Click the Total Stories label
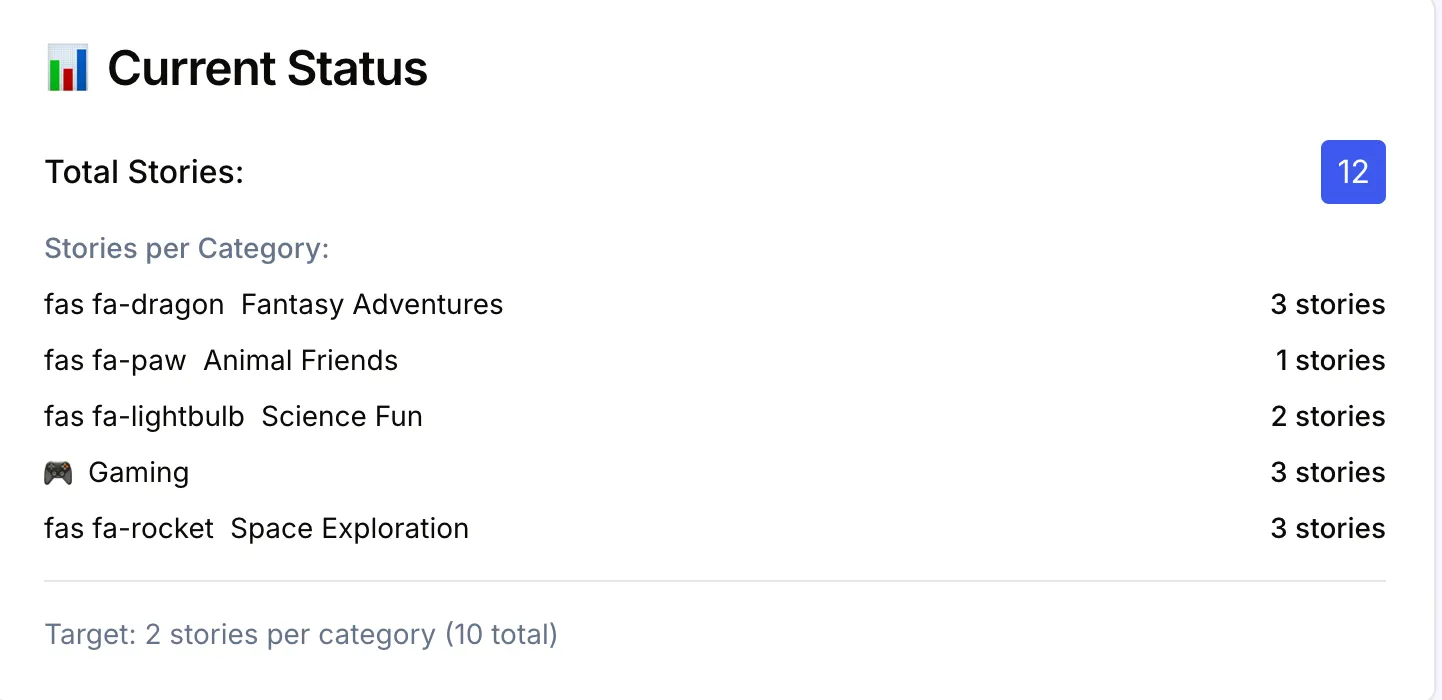This screenshot has width=1442, height=700. (x=143, y=172)
